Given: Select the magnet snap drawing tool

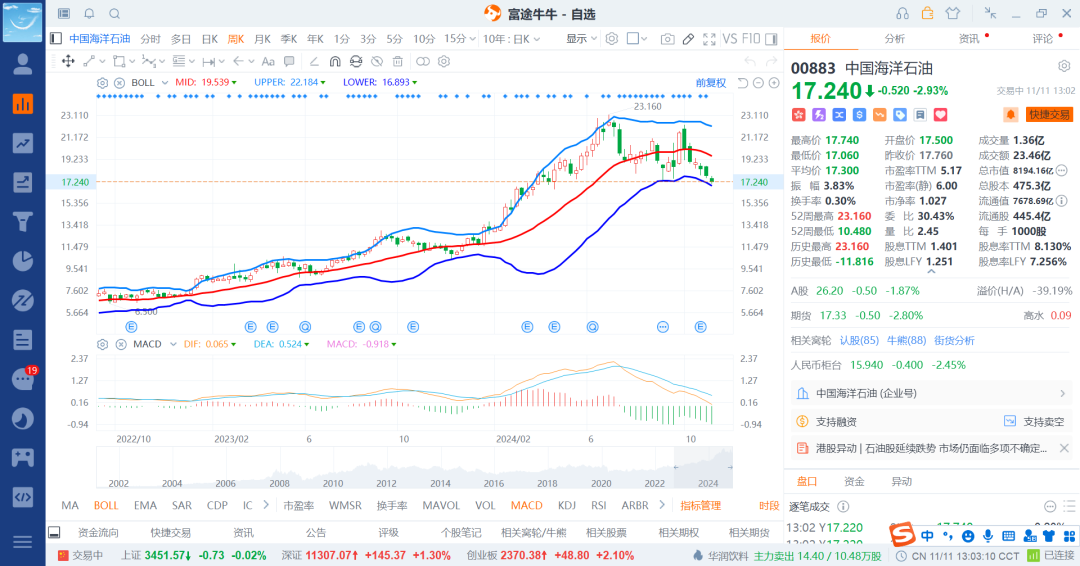Looking at the screenshot, I should point(334,61).
